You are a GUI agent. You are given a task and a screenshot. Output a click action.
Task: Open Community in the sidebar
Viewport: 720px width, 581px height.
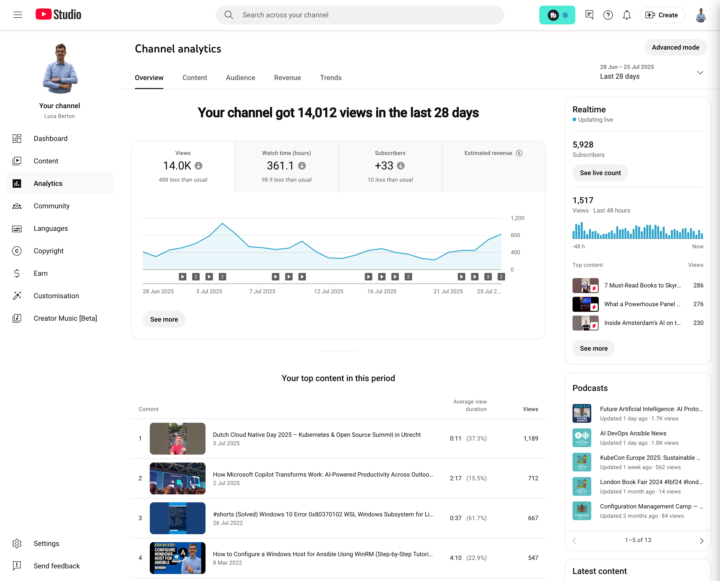(x=60, y=206)
